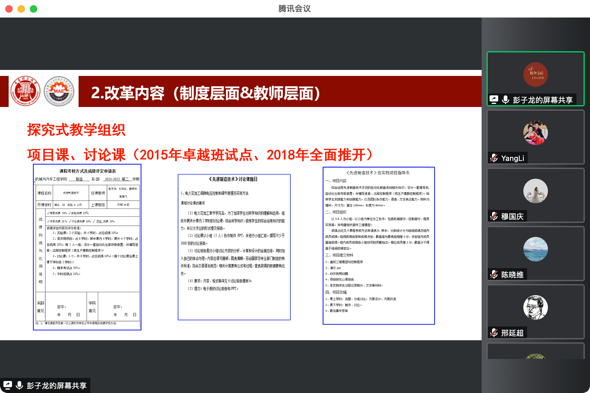Click the 彭子龙的屏幕共享 label at bottom left
The width and height of the screenshot is (590, 393).
(57, 385)
